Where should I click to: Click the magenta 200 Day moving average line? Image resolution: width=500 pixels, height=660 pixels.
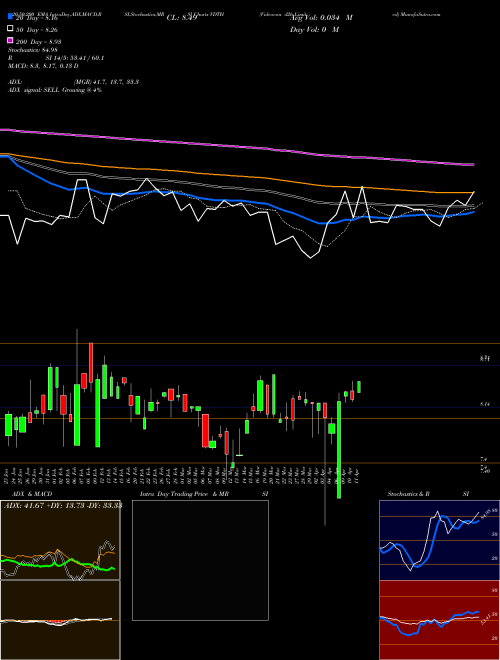[237, 146]
